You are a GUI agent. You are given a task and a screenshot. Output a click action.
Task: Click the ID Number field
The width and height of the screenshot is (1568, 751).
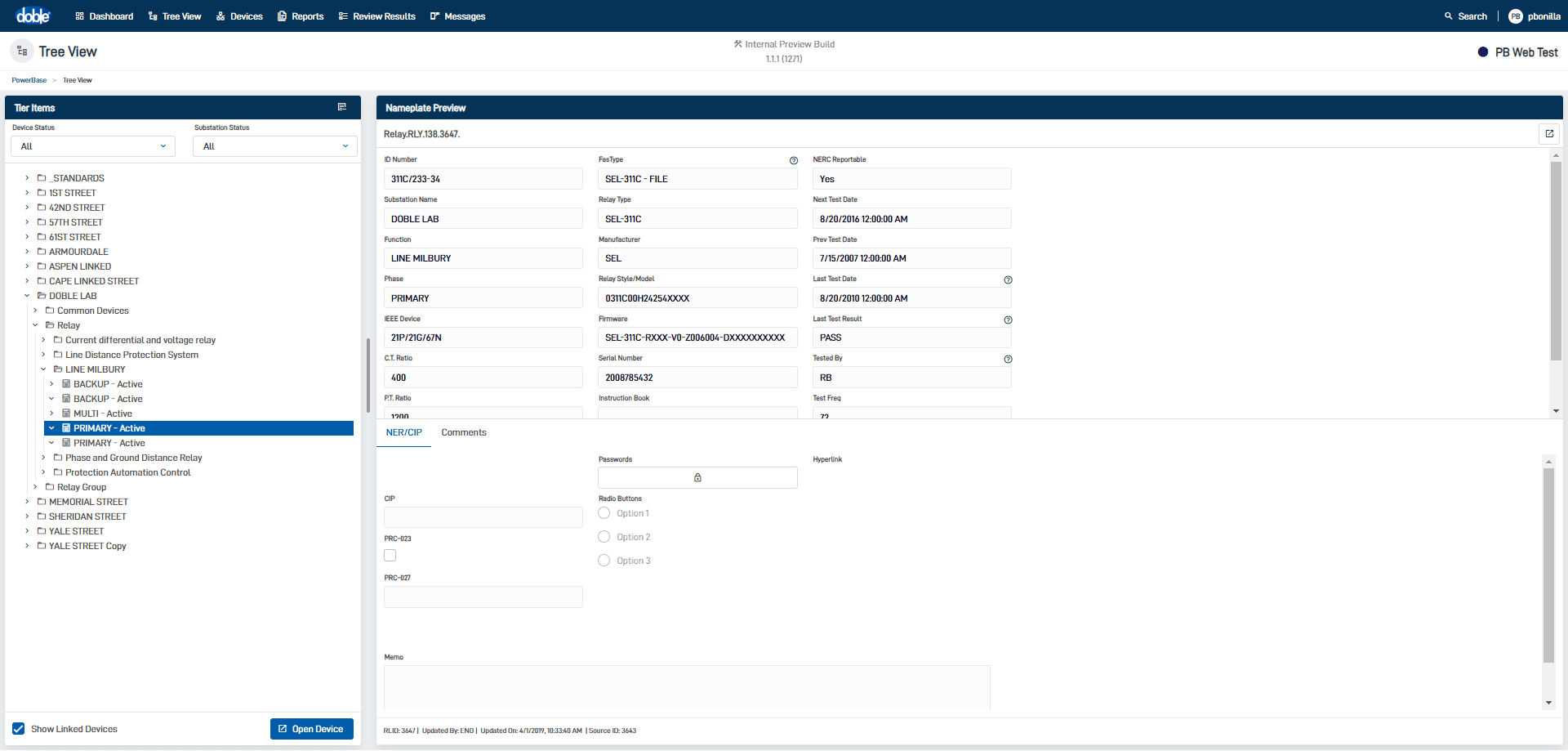point(483,179)
